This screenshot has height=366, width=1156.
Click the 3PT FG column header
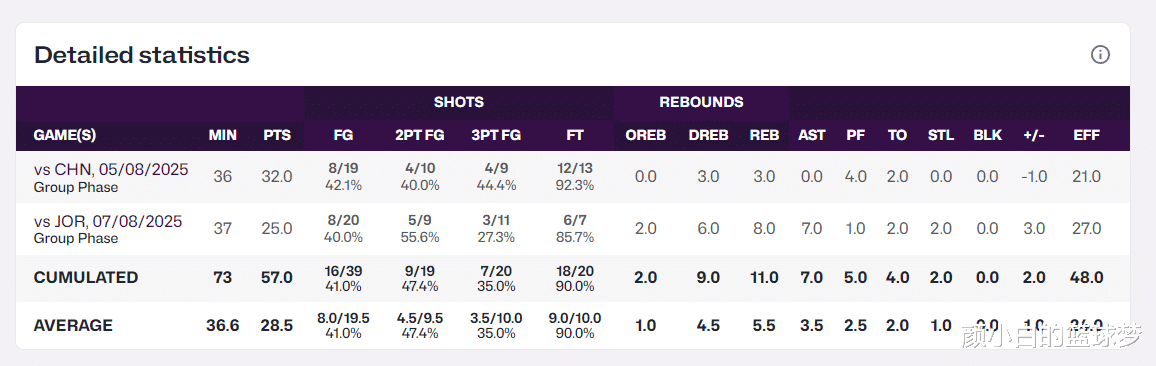coord(496,136)
